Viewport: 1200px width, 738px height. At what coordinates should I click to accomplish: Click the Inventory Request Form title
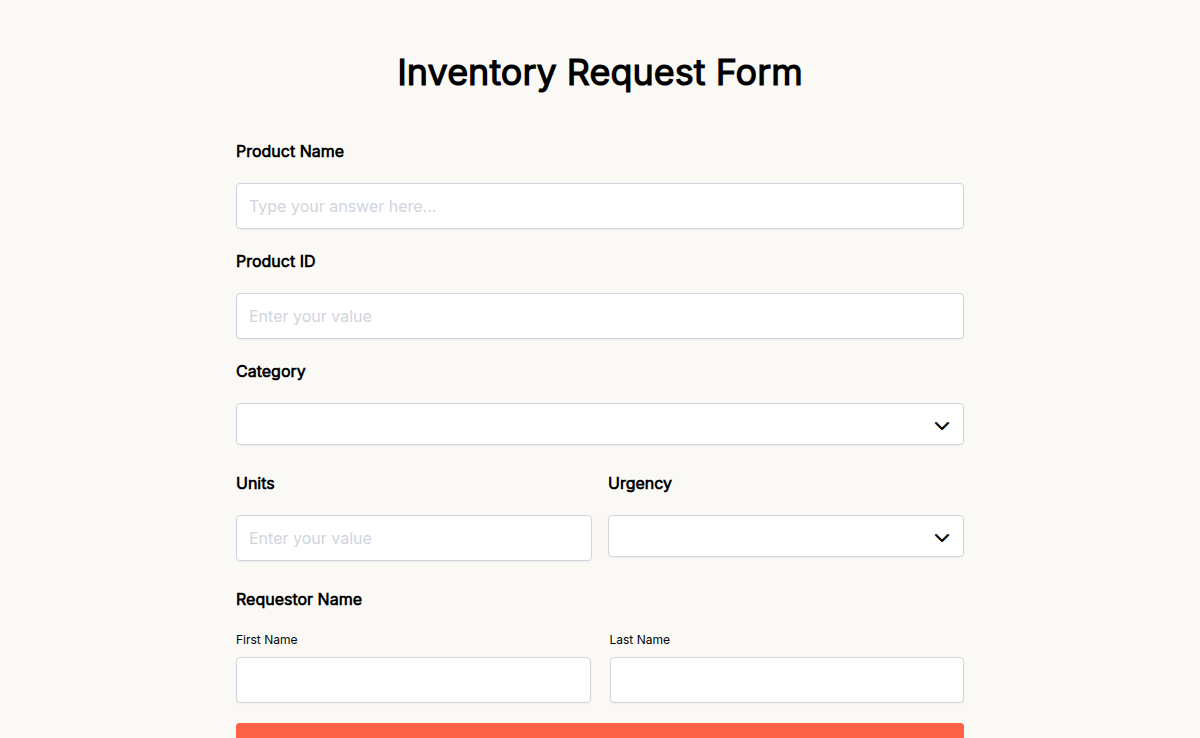(x=599, y=72)
